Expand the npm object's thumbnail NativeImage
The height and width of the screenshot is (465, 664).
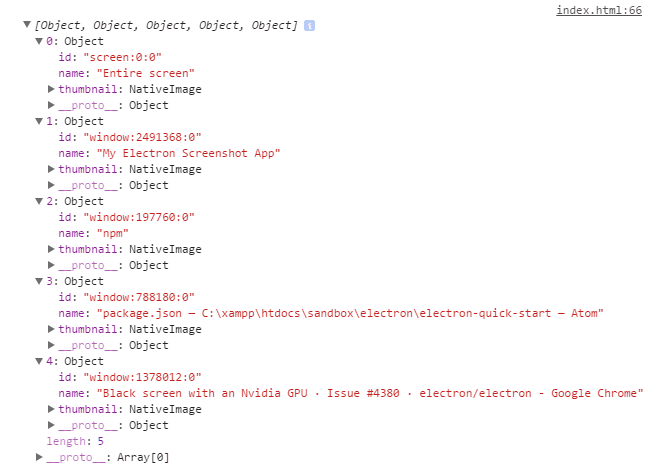pos(52,249)
